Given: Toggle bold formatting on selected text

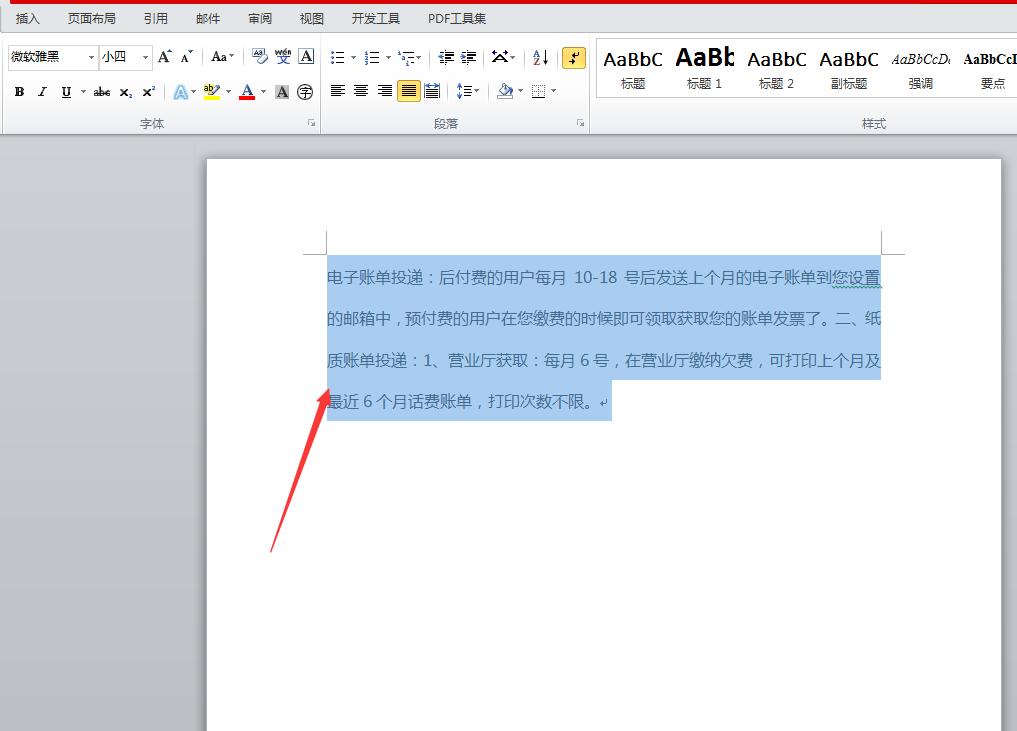Looking at the screenshot, I should [19, 91].
